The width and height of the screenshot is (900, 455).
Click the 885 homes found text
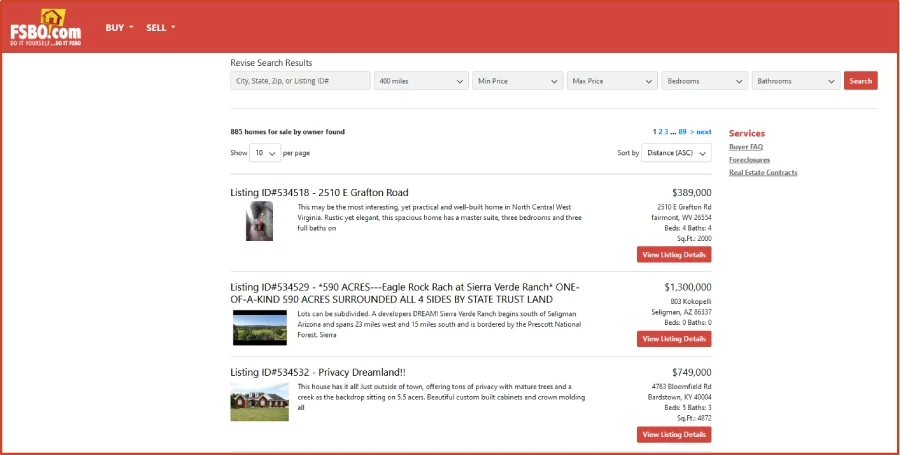[x=288, y=132]
